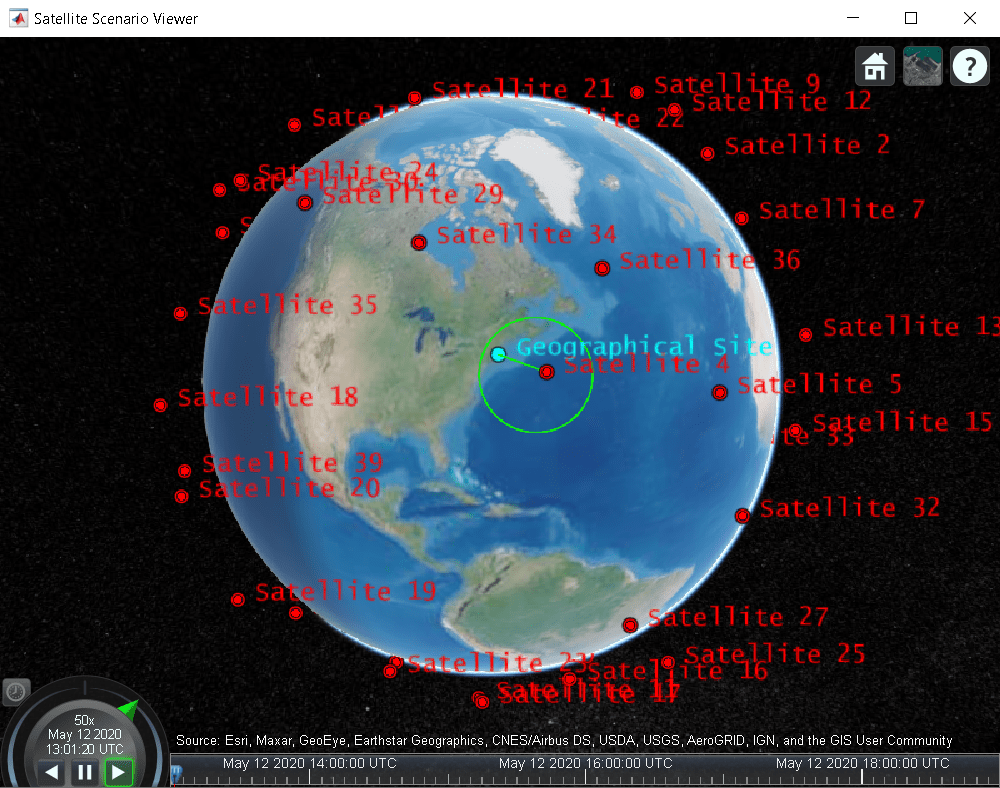Click Satellite 5 marker
The image size is (1000, 788).
(x=720, y=393)
